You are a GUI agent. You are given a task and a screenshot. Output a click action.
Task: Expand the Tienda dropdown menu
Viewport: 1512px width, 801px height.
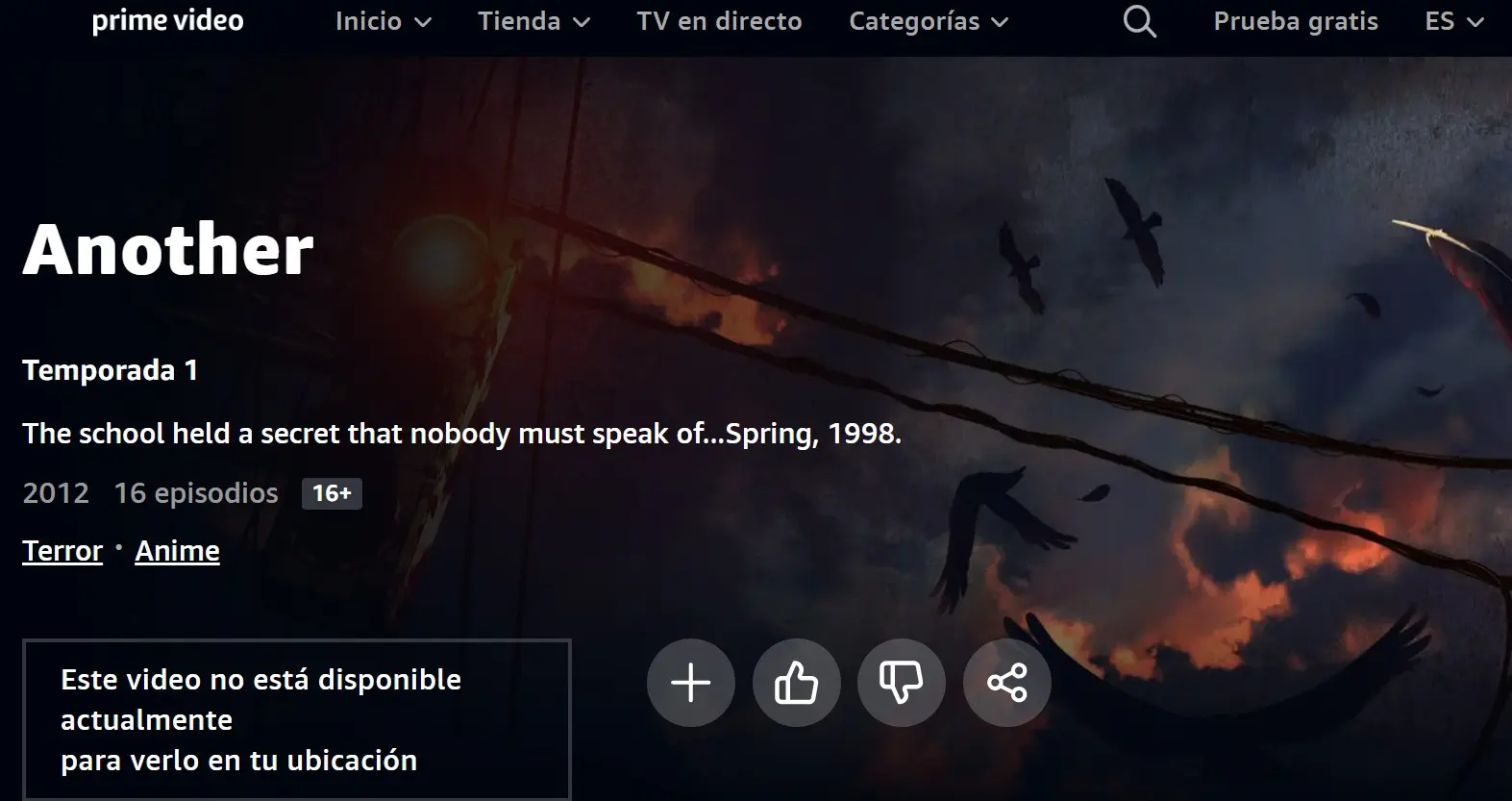pyautogui.click(x=534, y=21)
